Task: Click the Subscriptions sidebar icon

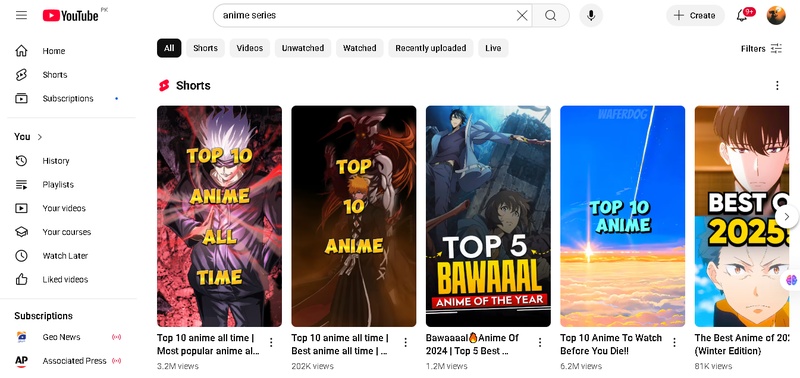Action: point(21,98)
